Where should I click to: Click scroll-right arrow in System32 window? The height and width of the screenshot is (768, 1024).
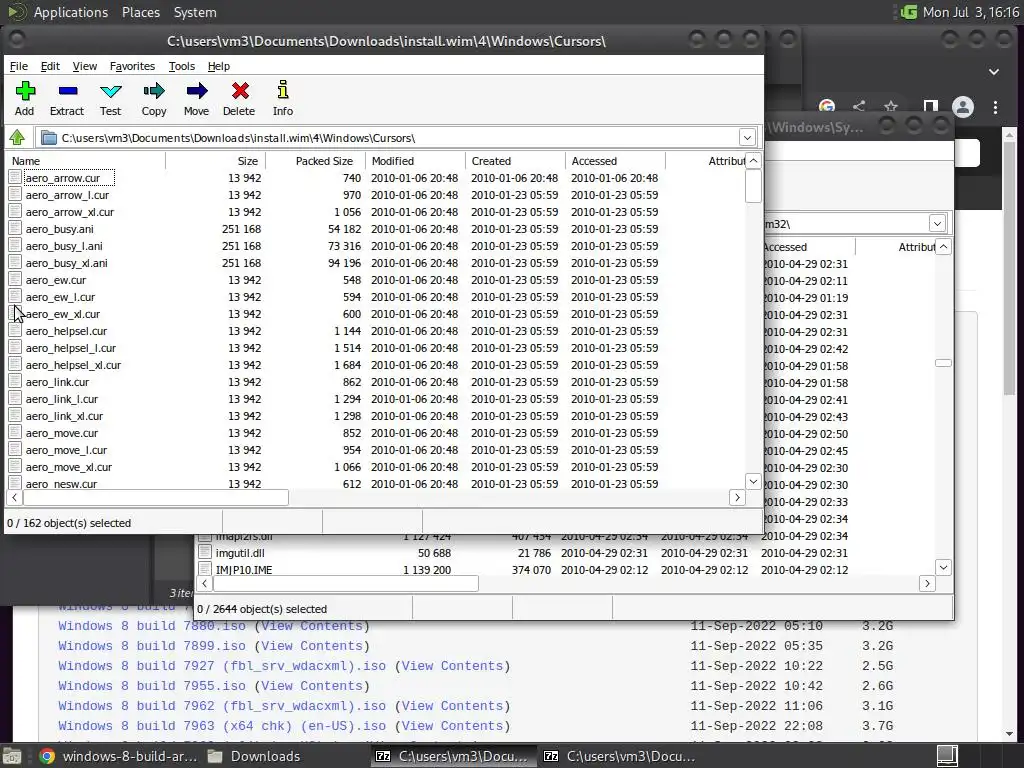click(x=927, y=584)
